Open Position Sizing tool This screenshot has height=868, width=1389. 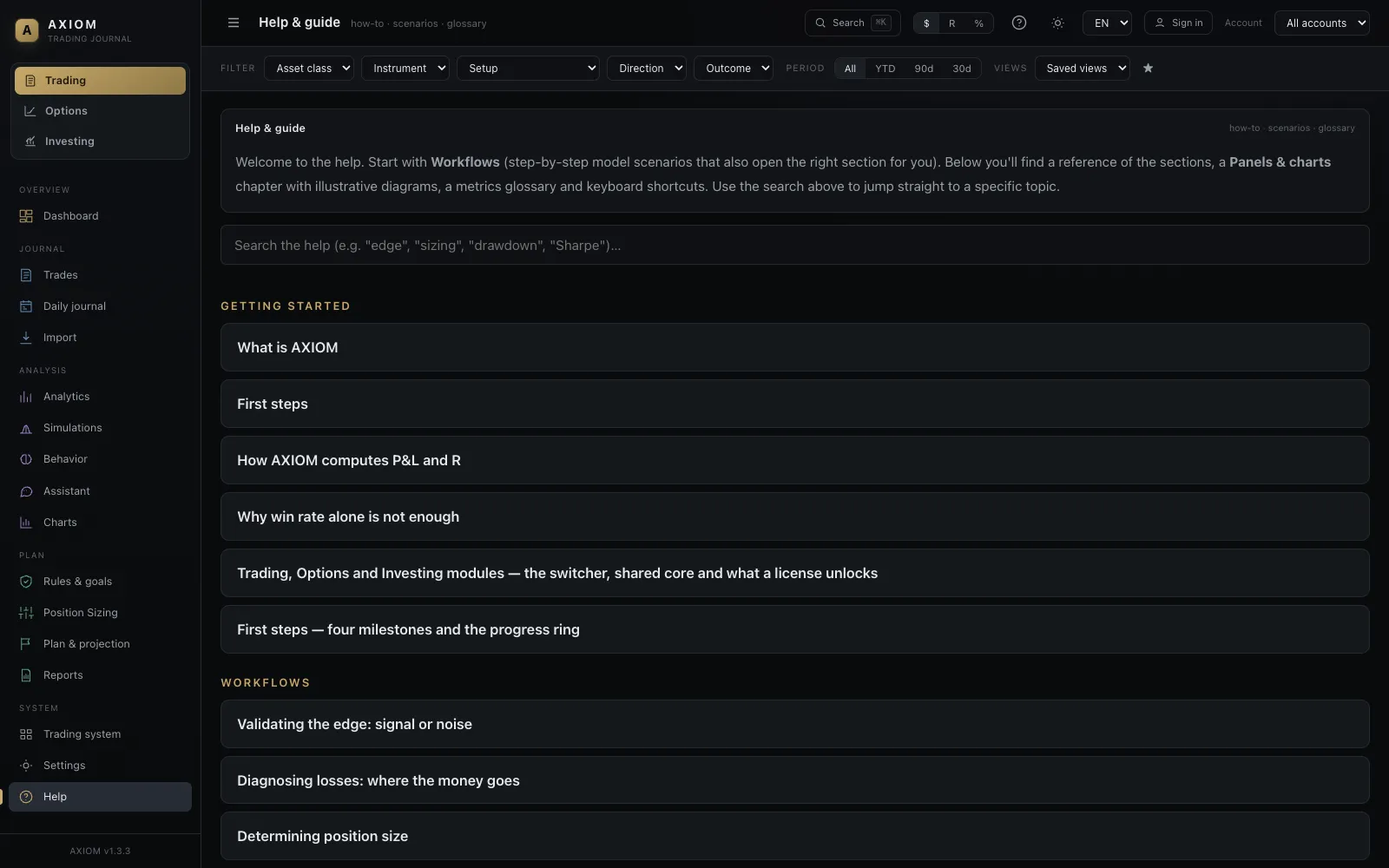click(x=100, y=613)
